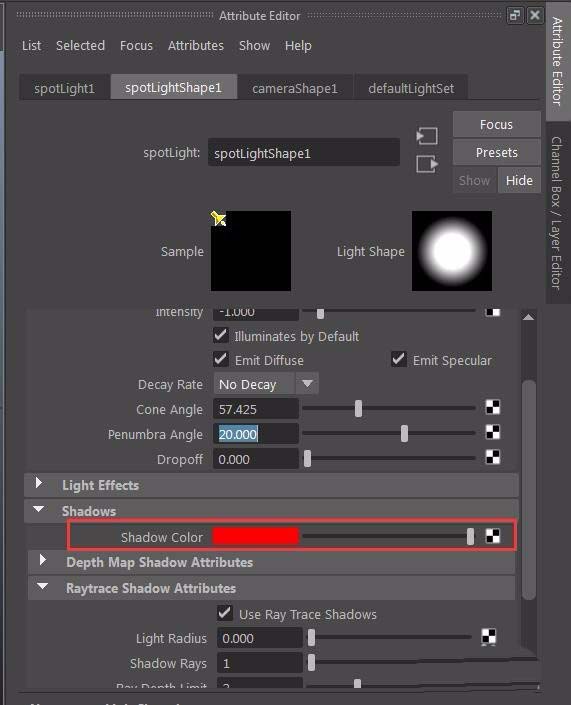Click the Penumbra Angle slider handle
This screenshot has width=571, height=705.
coord(404,433)
